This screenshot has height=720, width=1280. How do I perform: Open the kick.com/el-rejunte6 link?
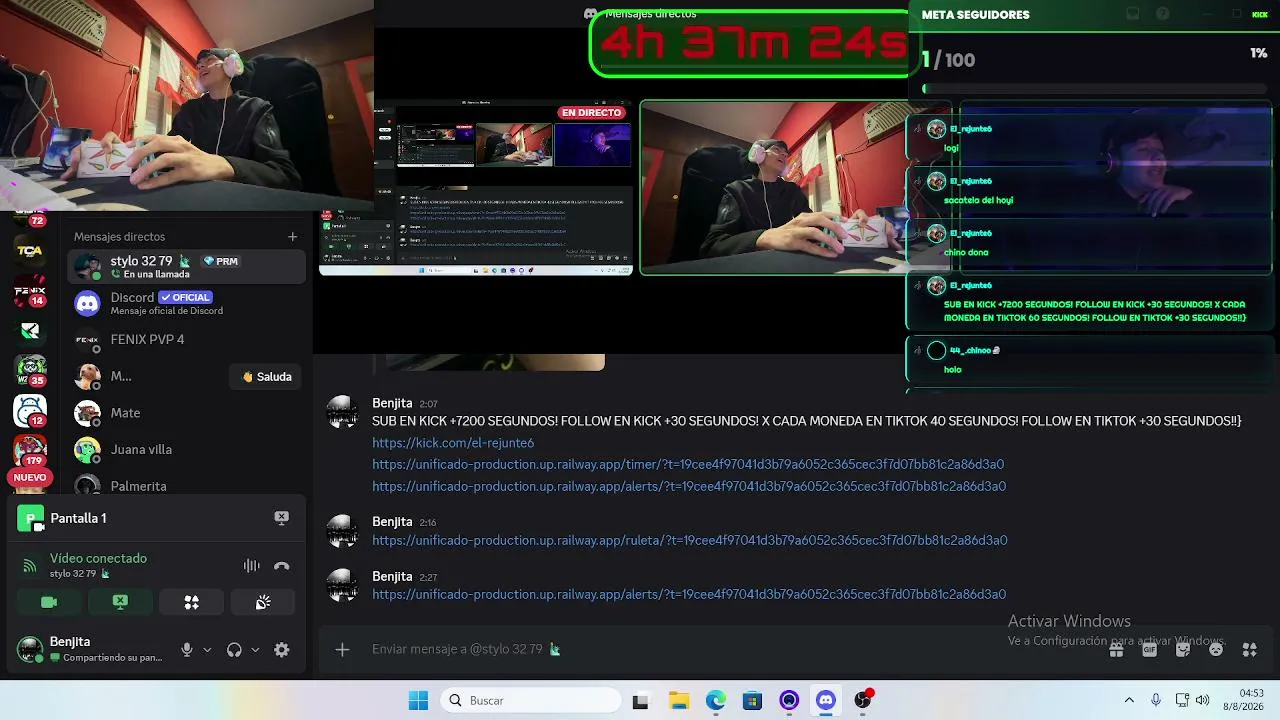453,443
